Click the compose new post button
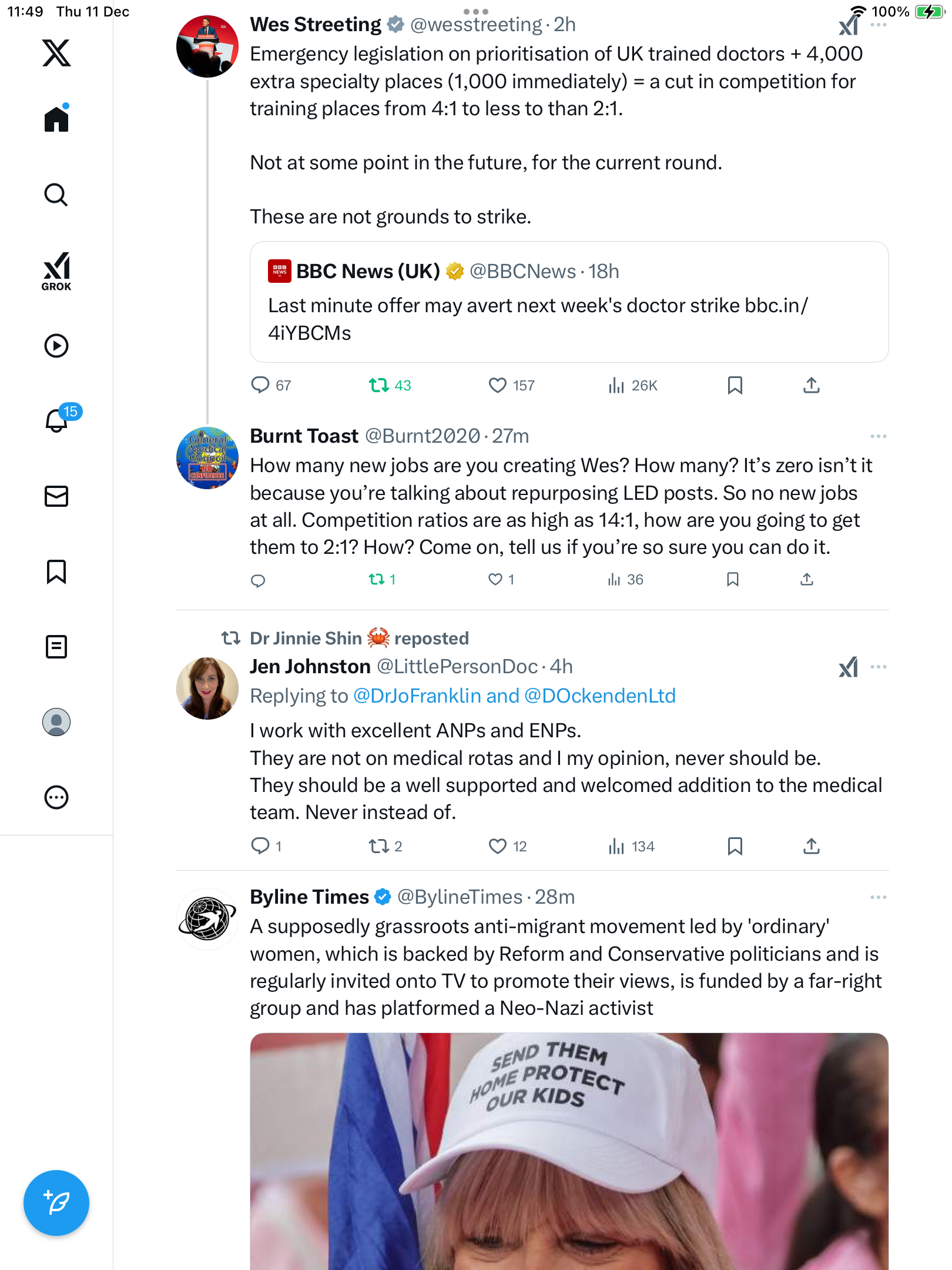The width and height of the screenshot is (952, 1270). (x=56, y=1203)
